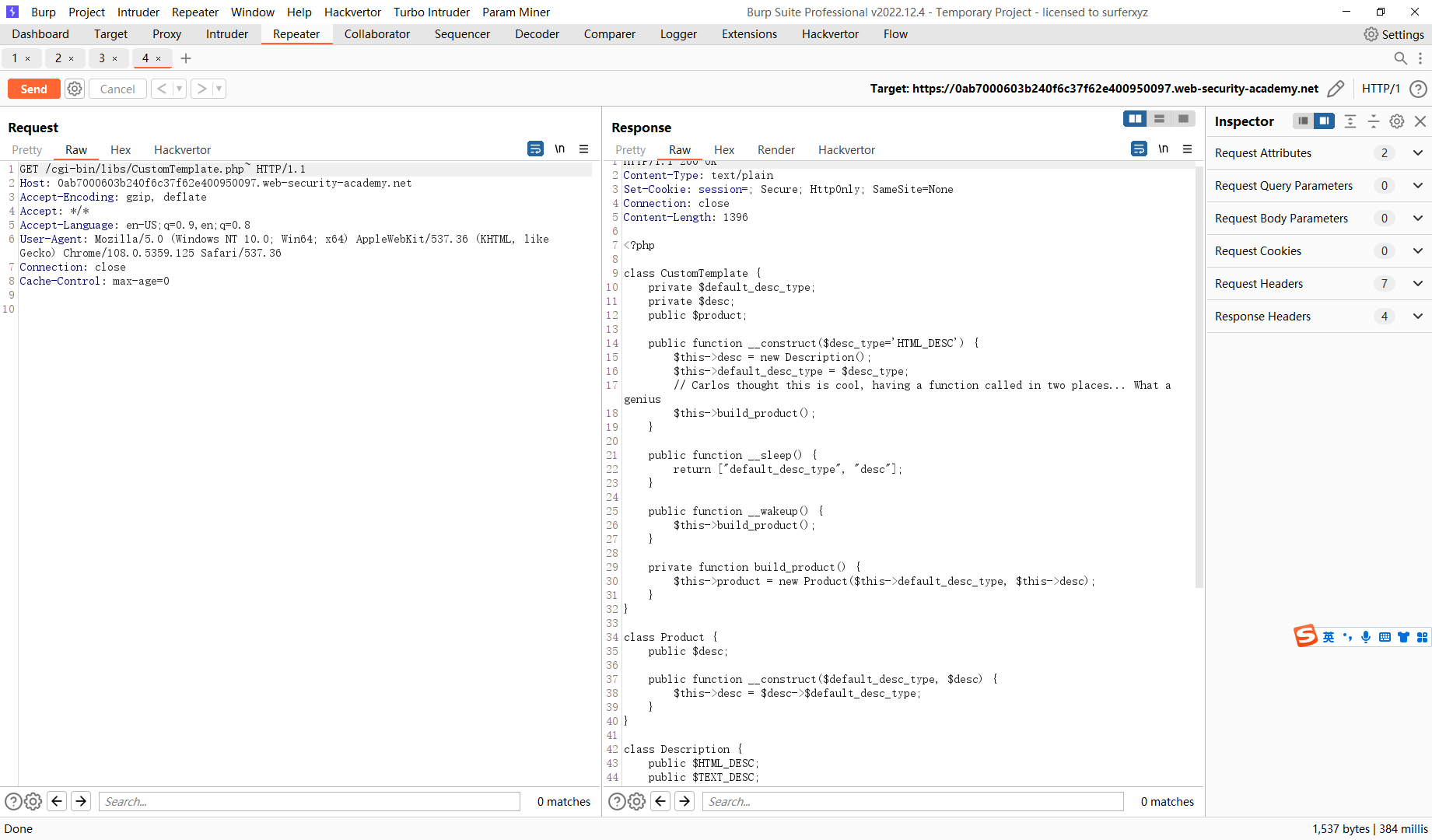Open the Burp menu

coord(44,12)
